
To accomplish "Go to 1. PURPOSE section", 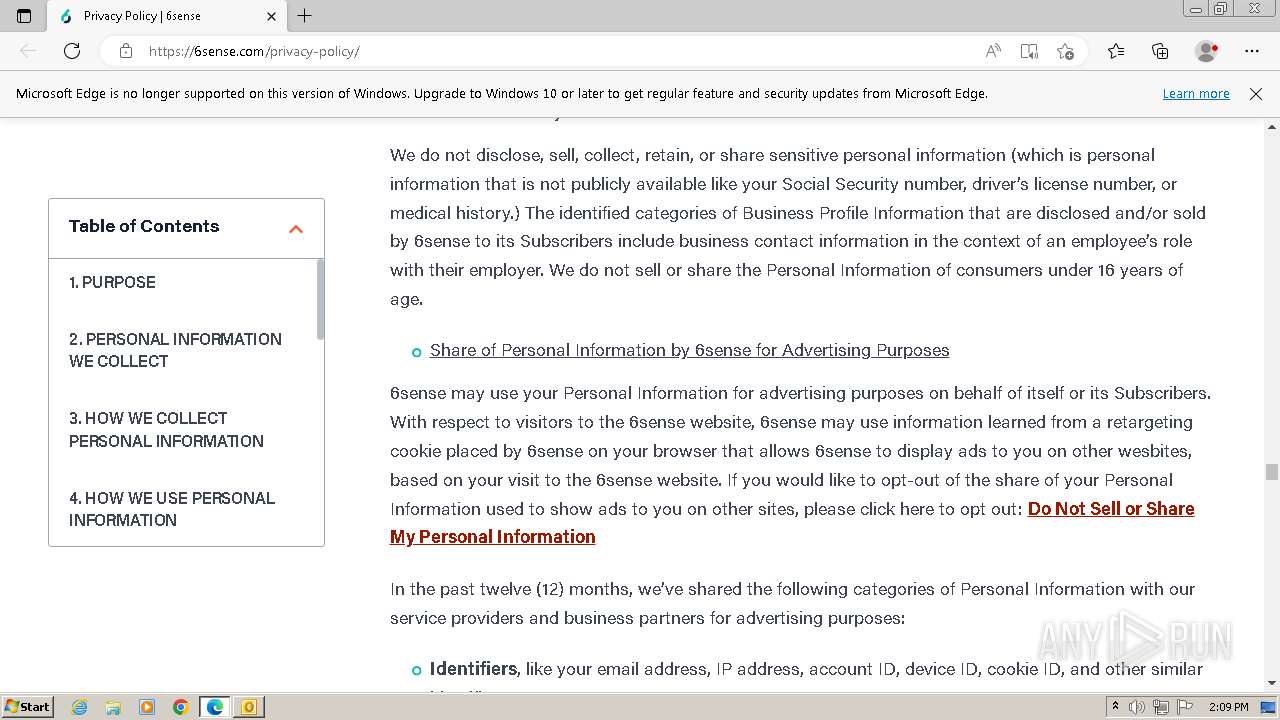I will 112,282.
